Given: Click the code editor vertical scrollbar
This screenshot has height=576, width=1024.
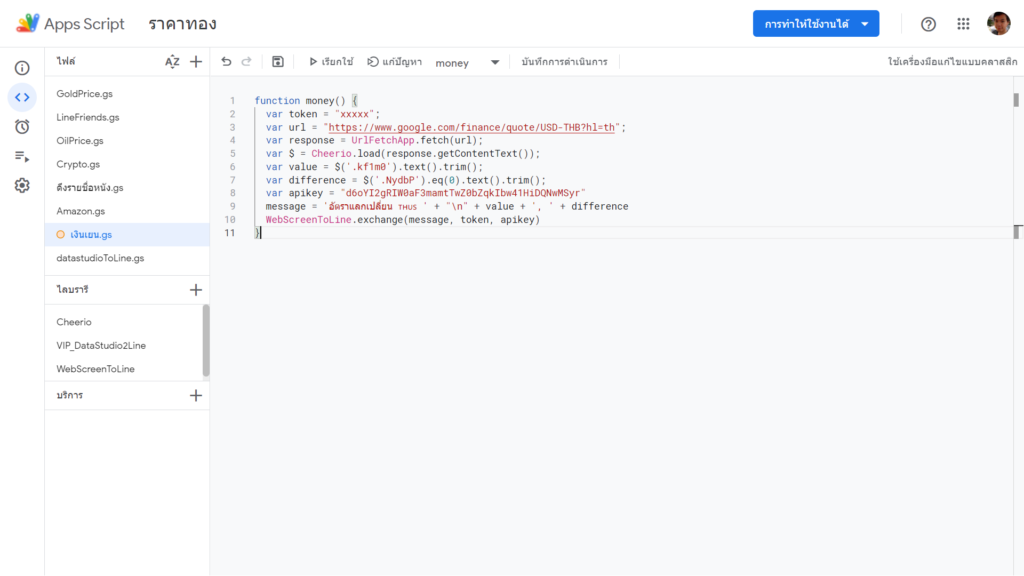Looking at the screenshot, I should [x=1016, y=99].
